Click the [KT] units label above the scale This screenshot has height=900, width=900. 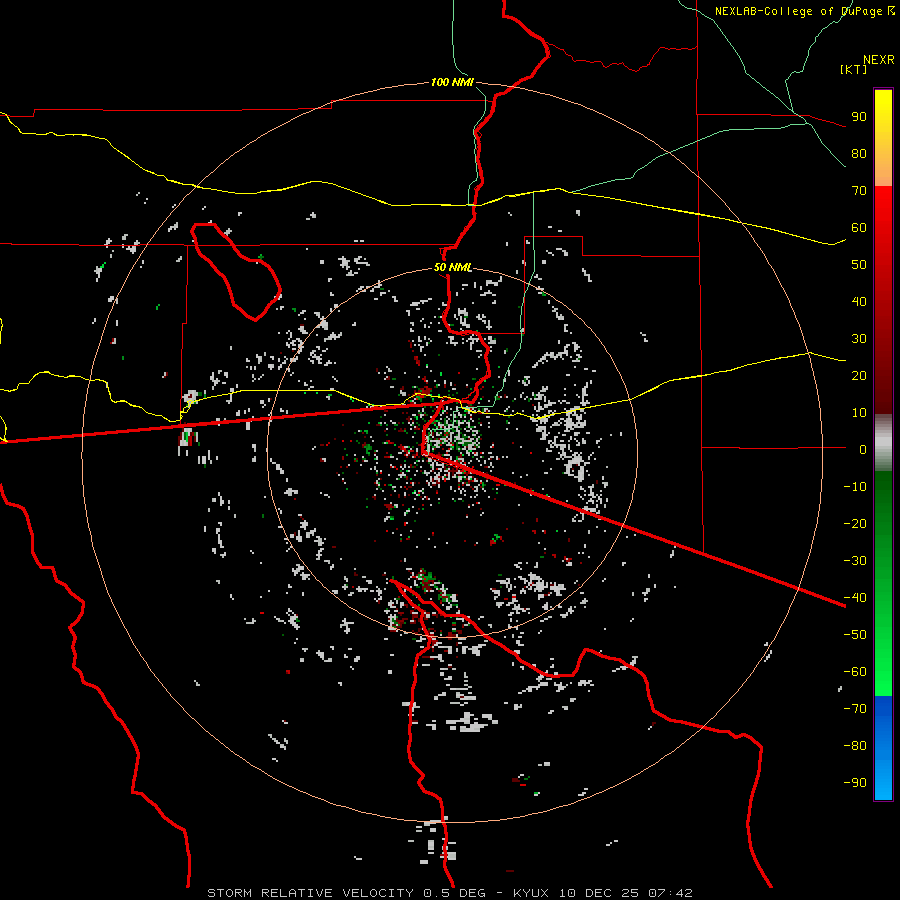tap(854, 69)
